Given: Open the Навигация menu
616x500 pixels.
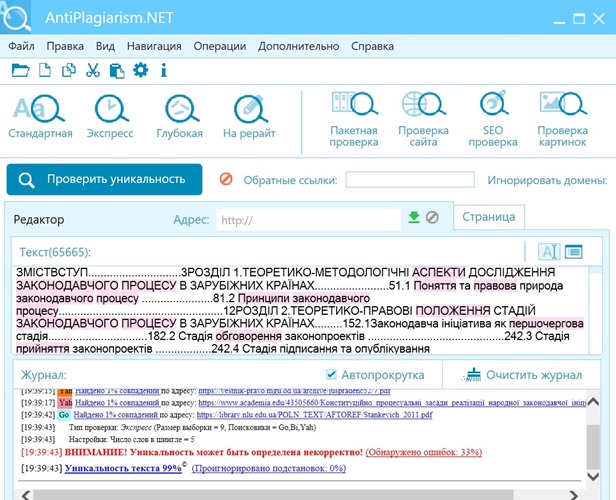Looking at the screenshot, I should (154, 46).
